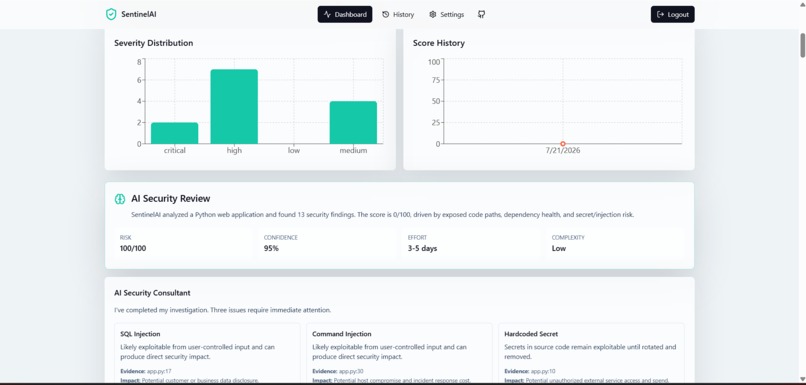This screenshot has width=806, height=385.
Task: Click the 'Three issues require immediate attention' sentence
Action: click(270, 310)
